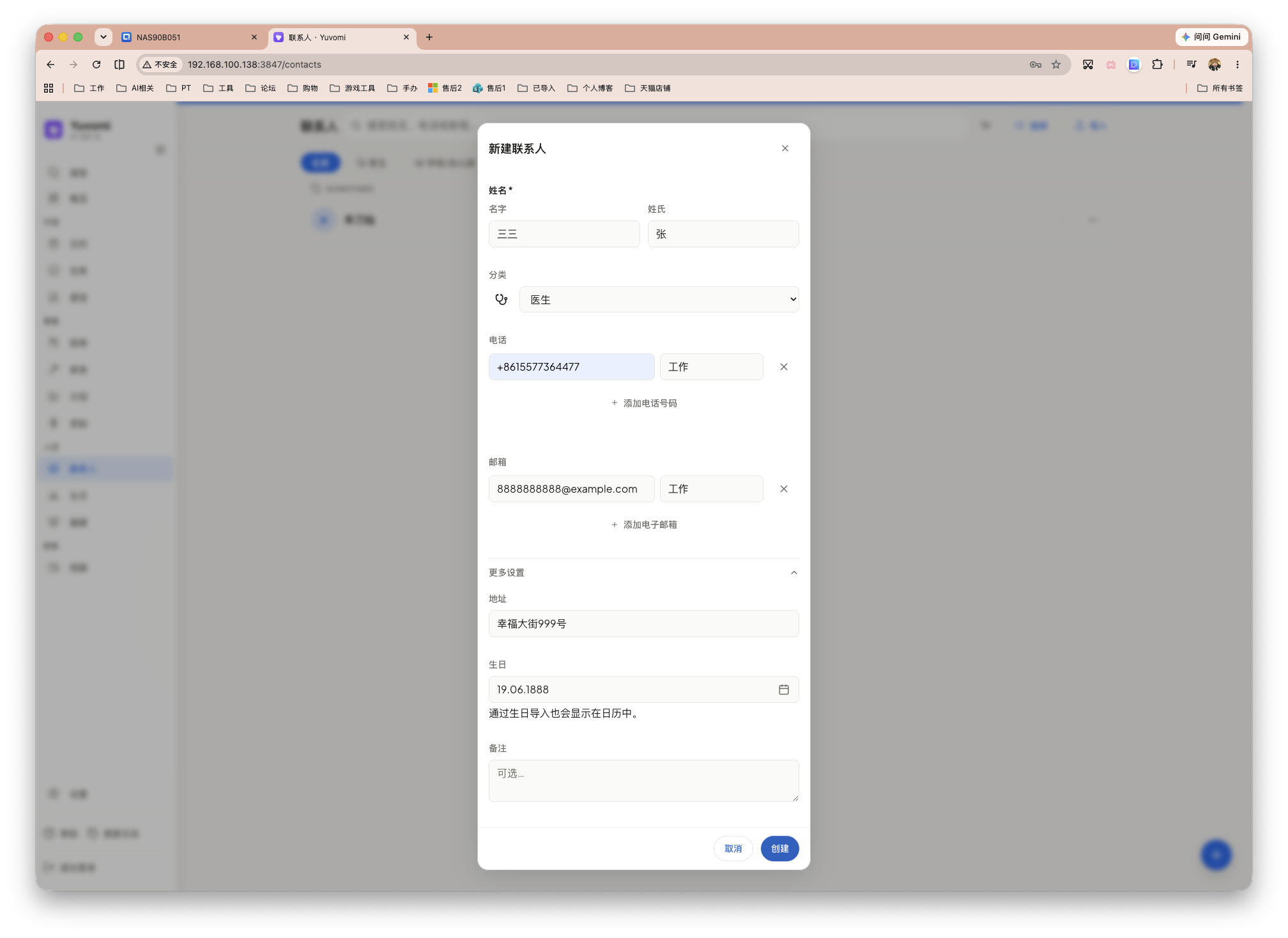Open the 分类 dropdown showing 医生
Screen dimensions: 1288x938
point(659,300)
